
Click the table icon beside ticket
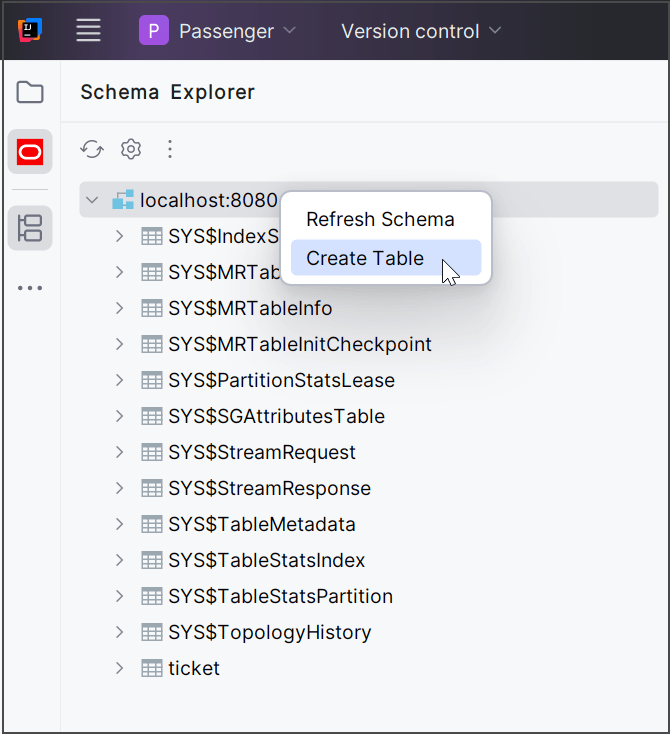coord(152,668)
